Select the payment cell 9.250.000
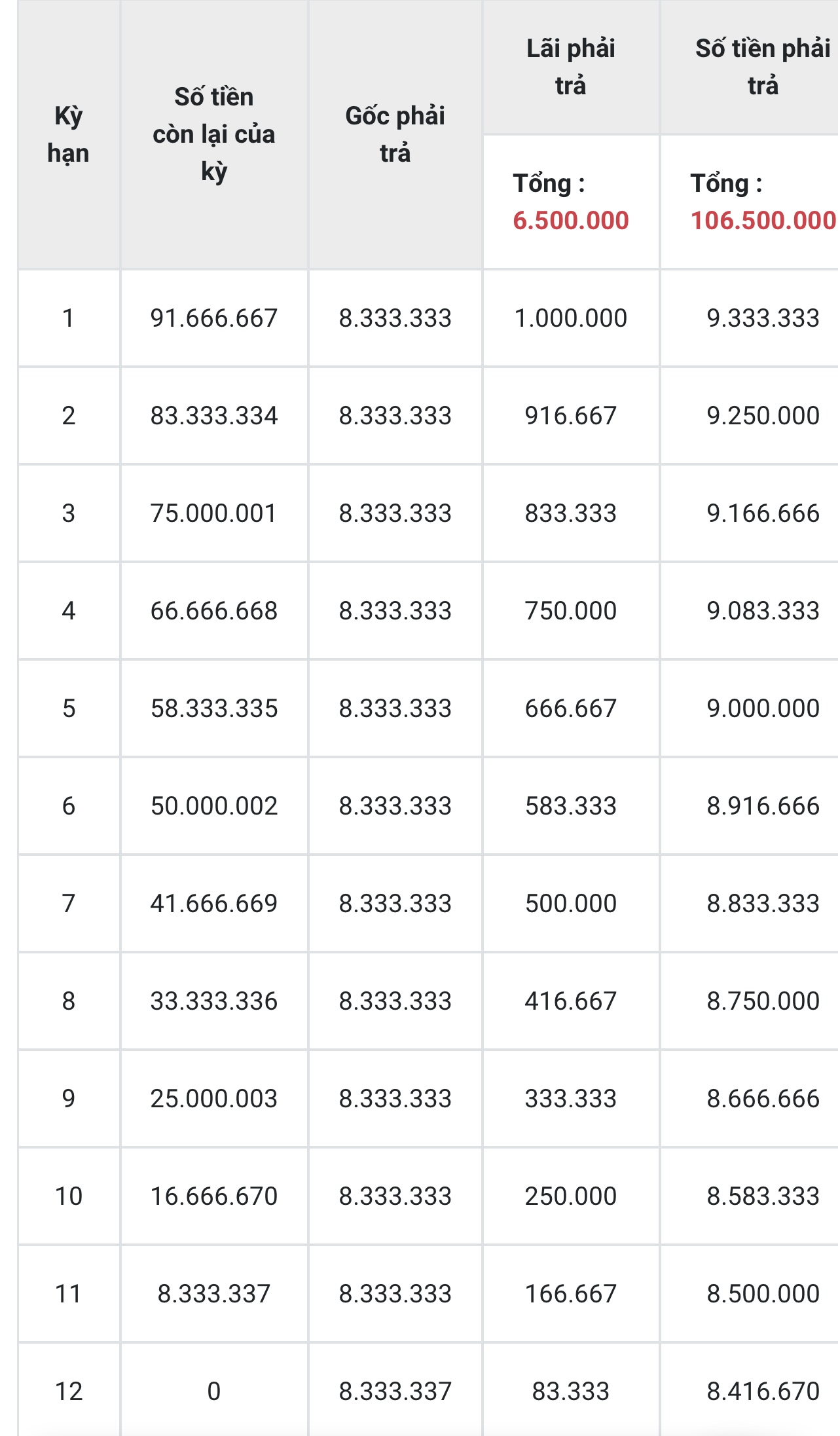The width and height of the screenshot is (840, 1436). point(762,416)
